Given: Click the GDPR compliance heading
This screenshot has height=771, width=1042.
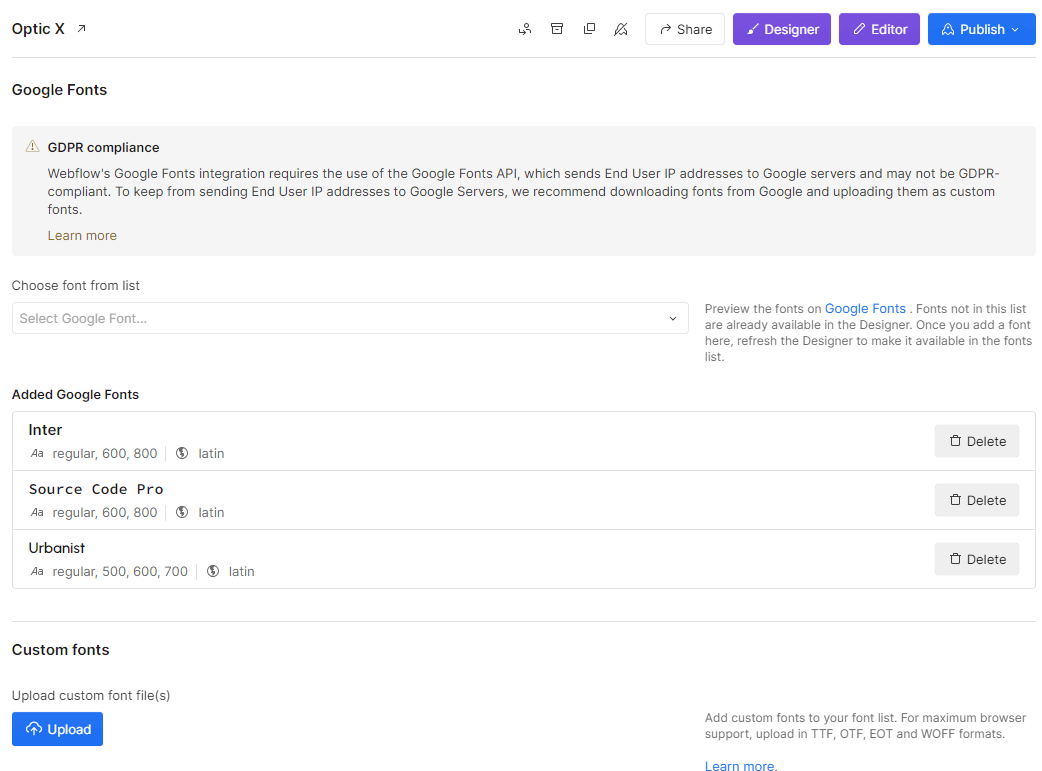Looking at the screenshot, I should click(103, 148).
